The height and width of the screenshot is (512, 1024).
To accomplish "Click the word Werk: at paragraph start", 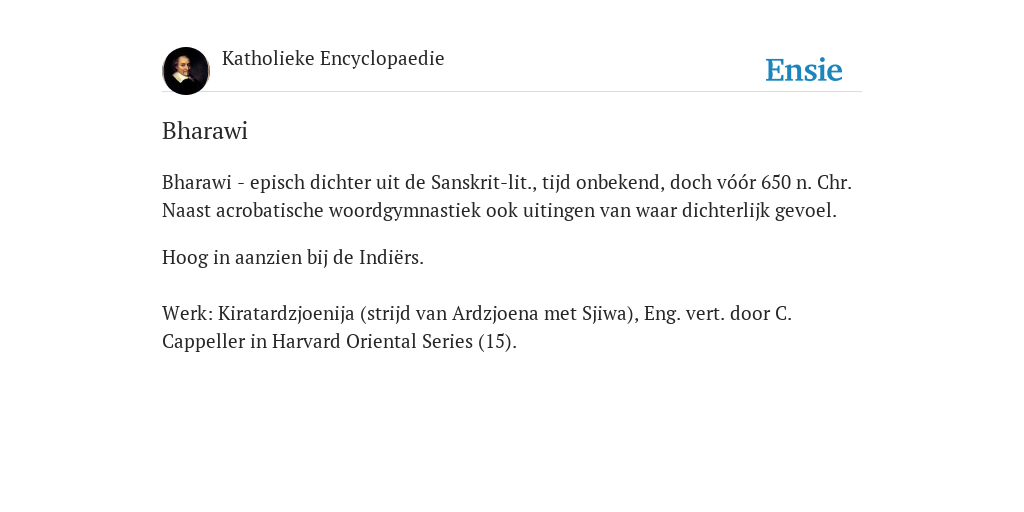I will click(188, 313).
